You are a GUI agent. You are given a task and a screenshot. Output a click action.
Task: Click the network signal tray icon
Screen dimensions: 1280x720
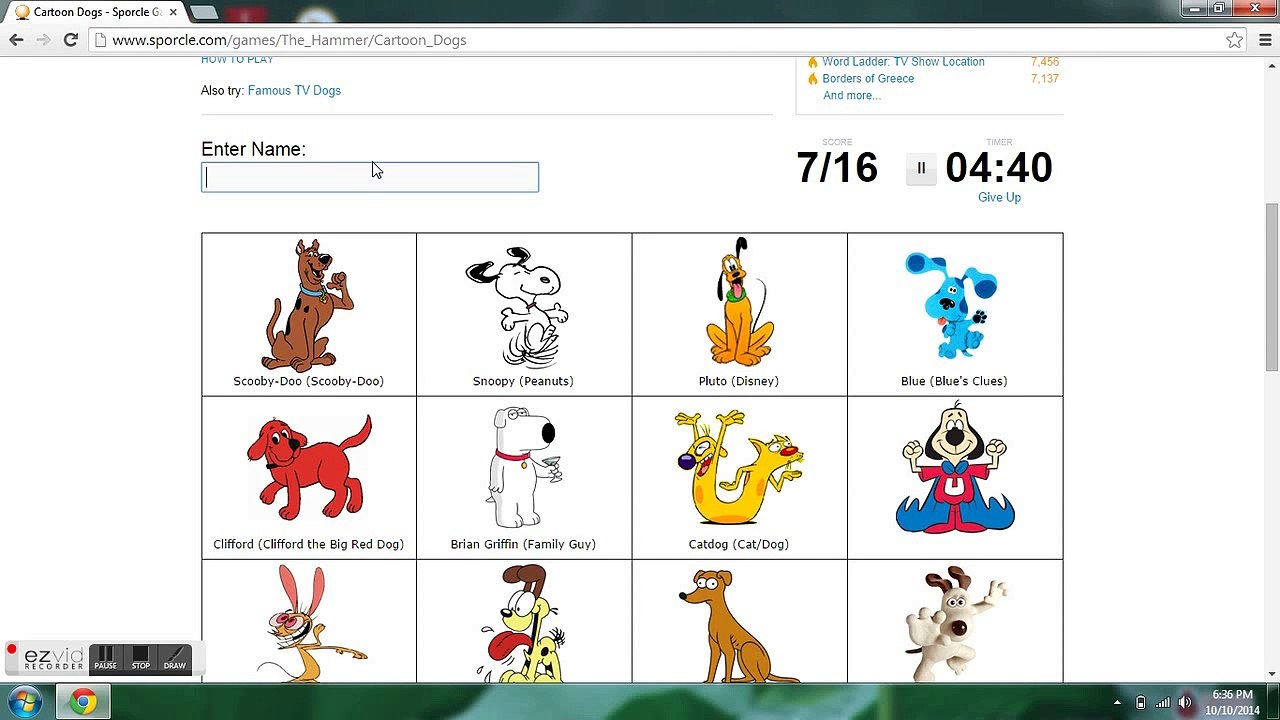pyautogui.click(x=1162, y=703)
